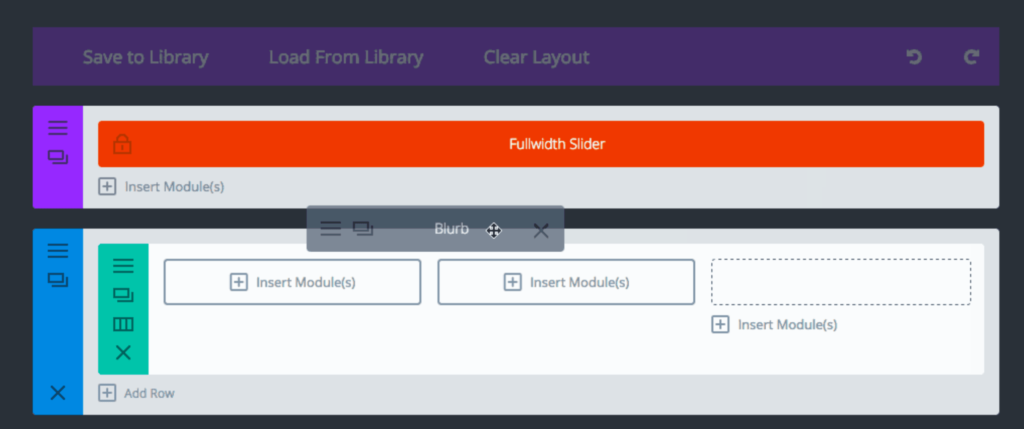Select Clear Layout option

click(x=536, y=57)
